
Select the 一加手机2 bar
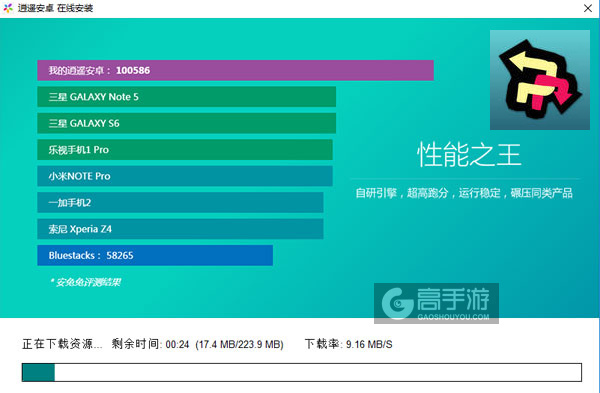180,202
